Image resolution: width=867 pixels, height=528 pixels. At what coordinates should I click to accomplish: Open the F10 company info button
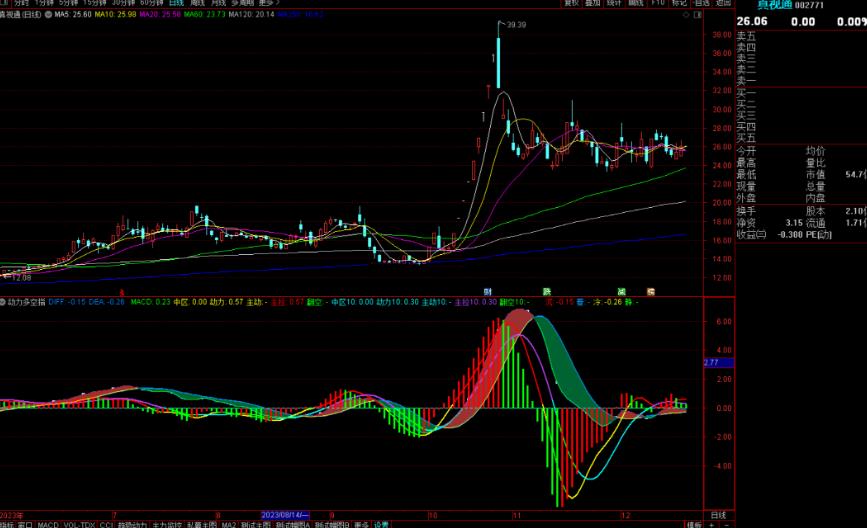pos(657,3)
